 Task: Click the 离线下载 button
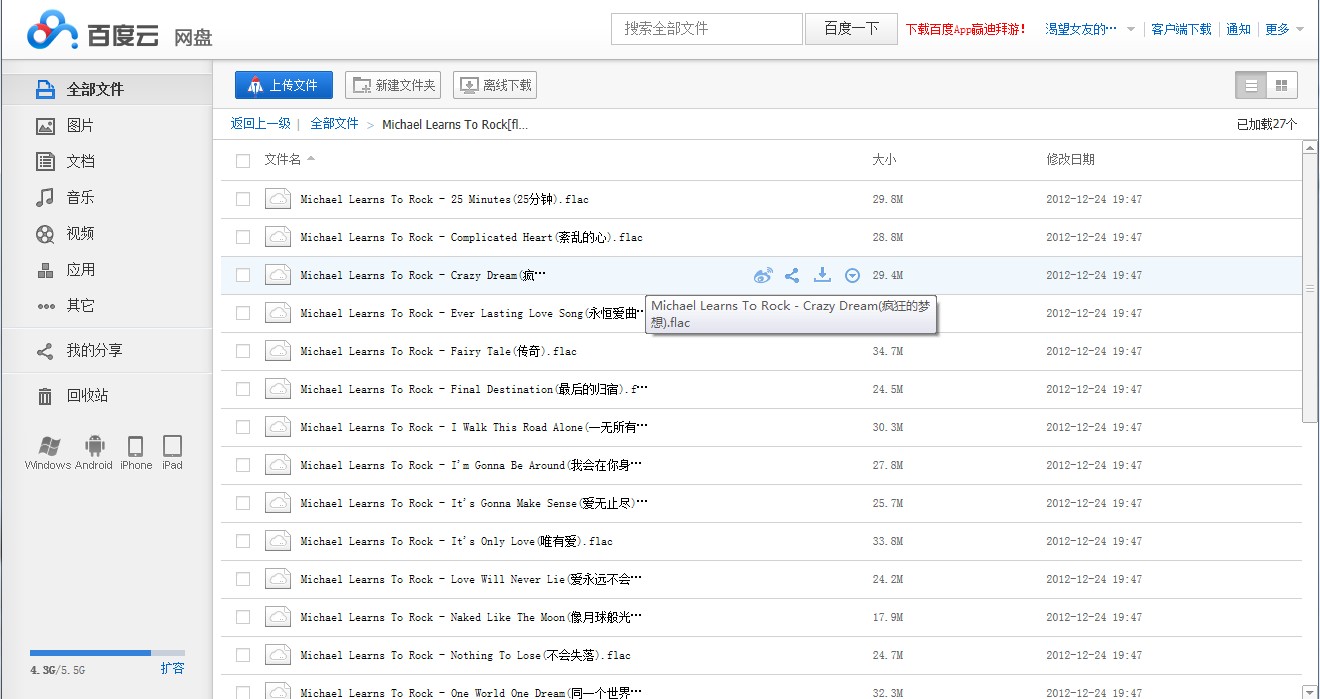495,85
